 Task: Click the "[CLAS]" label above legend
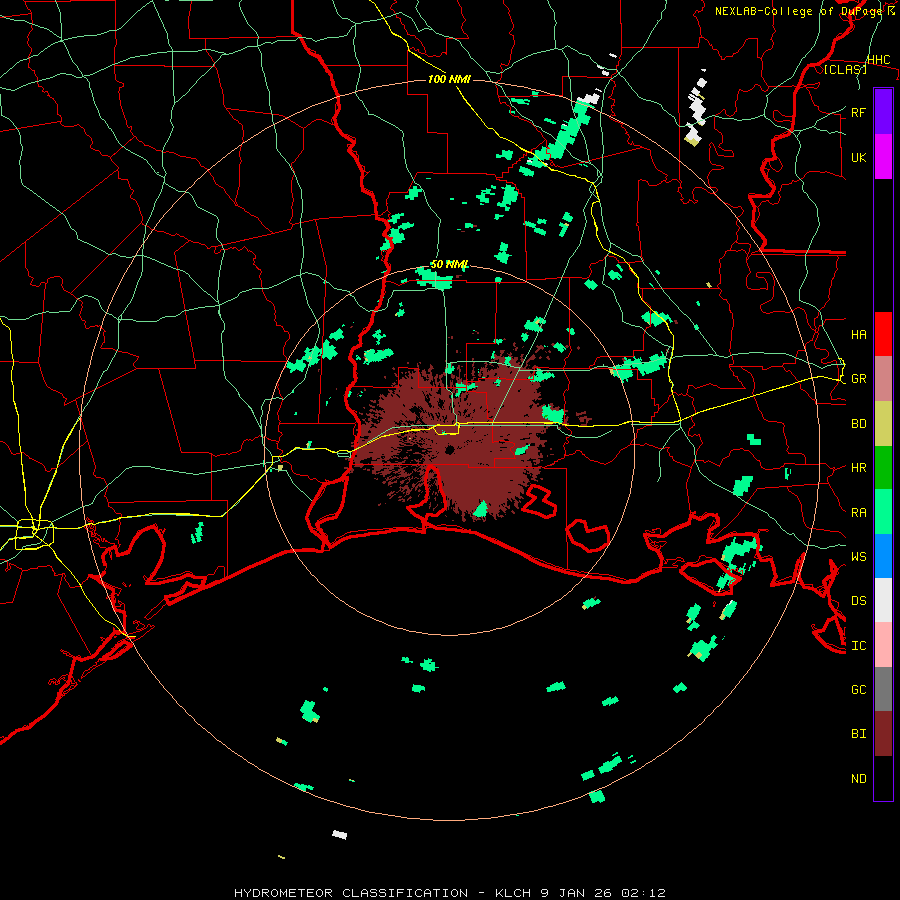(845, 69)
